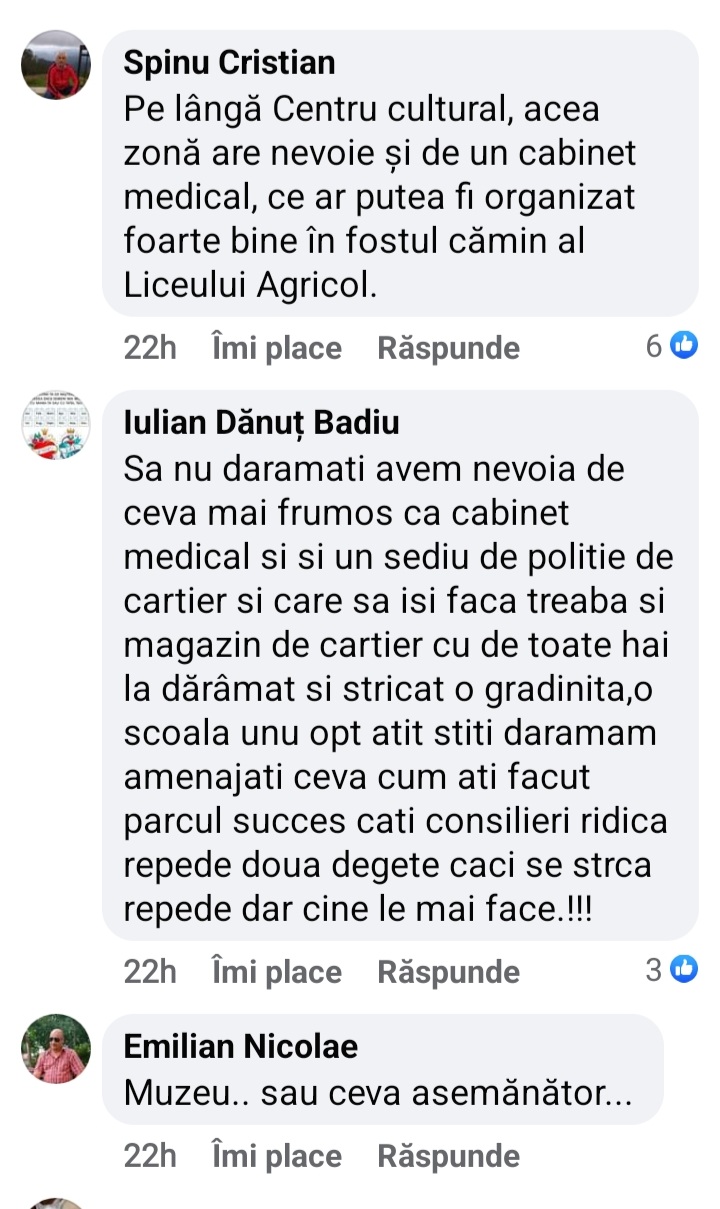Viewport: 720px width, 1209px height.
Task: Click the like reaction icon with 6 likes
Action: [684, 346]
